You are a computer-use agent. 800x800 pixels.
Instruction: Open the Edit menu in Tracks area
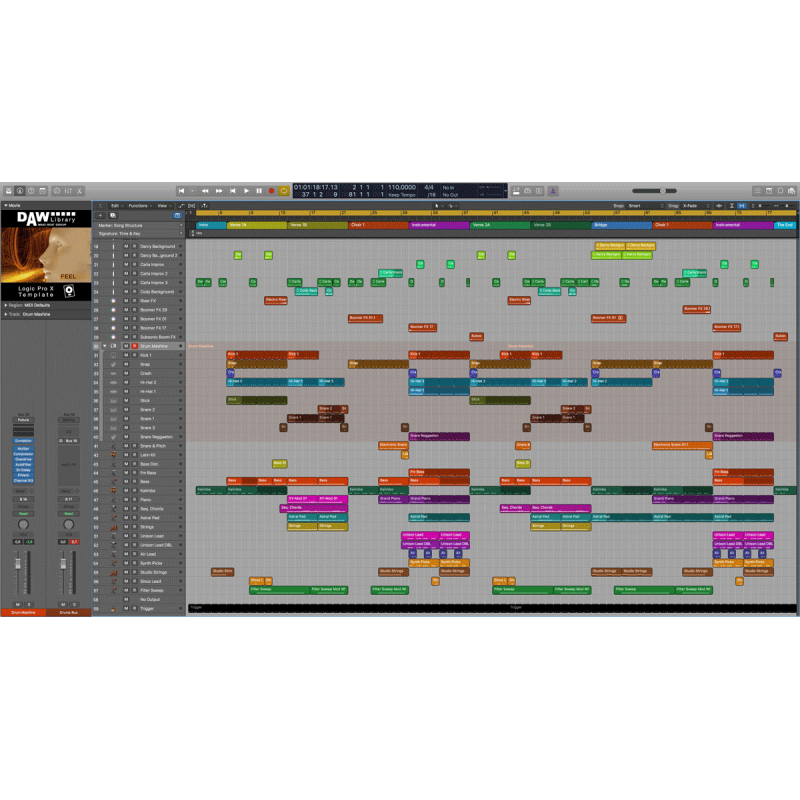(x=116, y=206)
